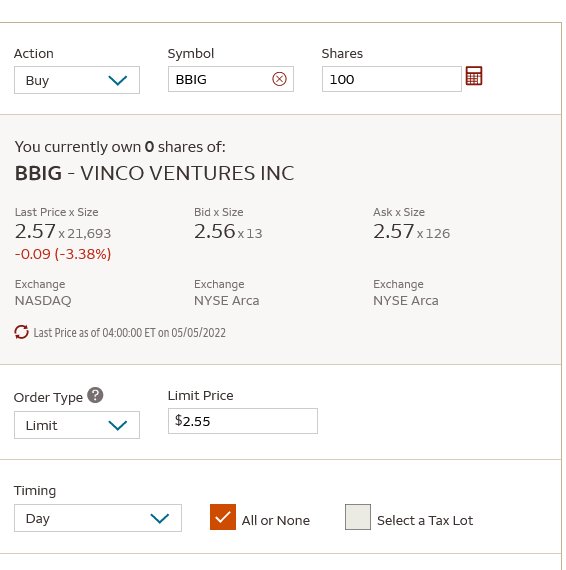
Task: Edit the Limit Price field
Action: 243,421
